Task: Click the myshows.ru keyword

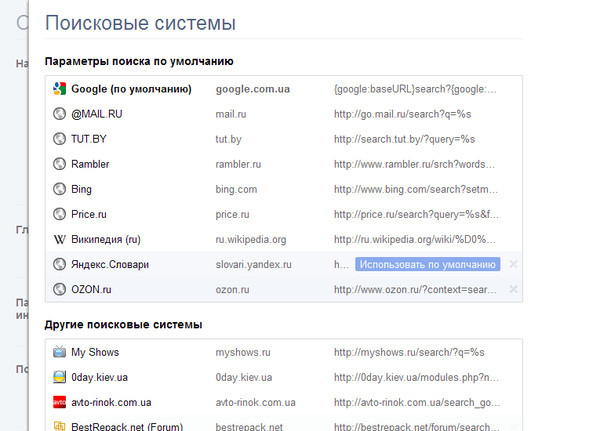Action: coord(243,352)
